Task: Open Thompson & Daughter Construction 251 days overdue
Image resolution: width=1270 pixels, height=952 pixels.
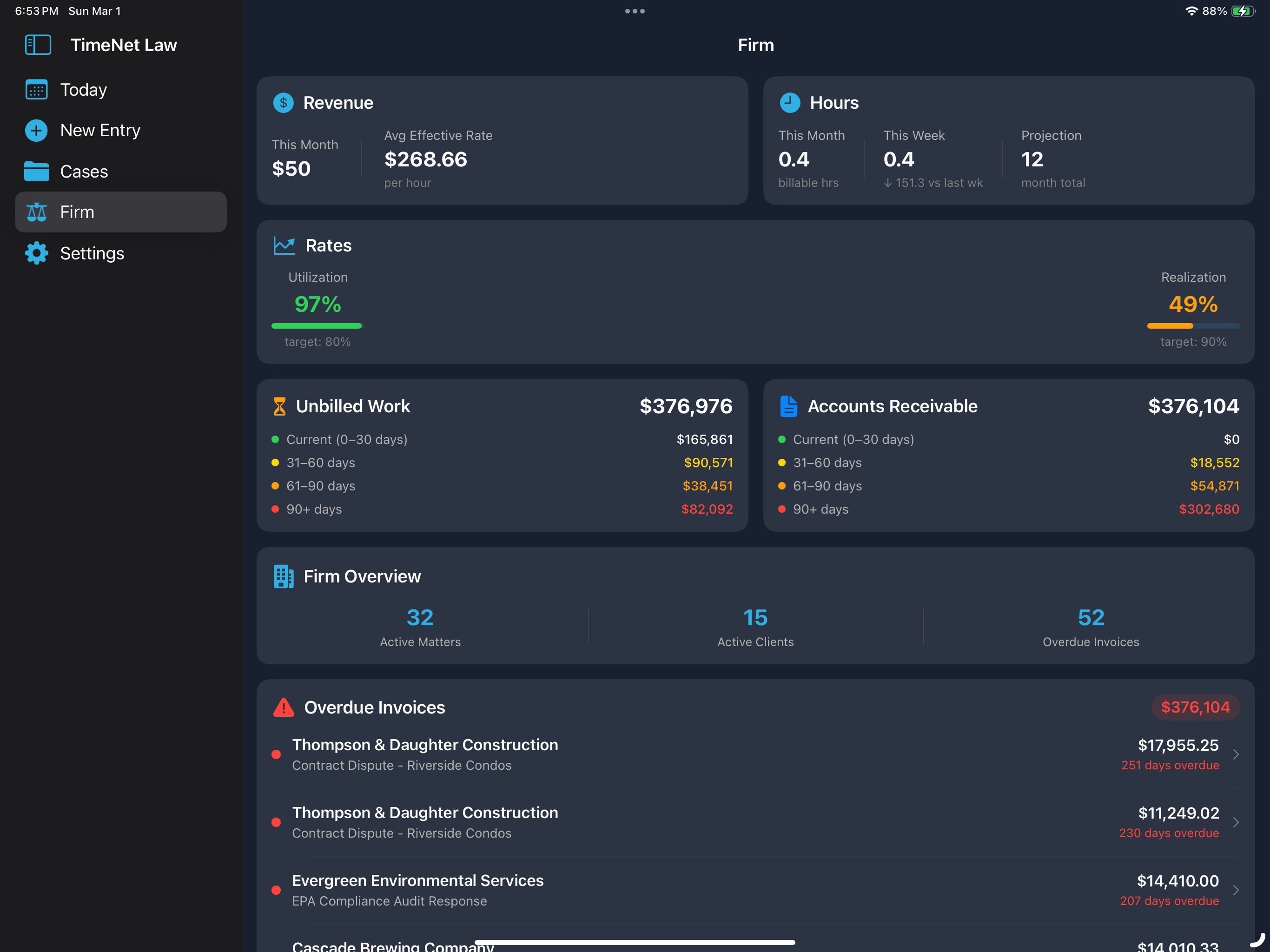Action: 755,754
